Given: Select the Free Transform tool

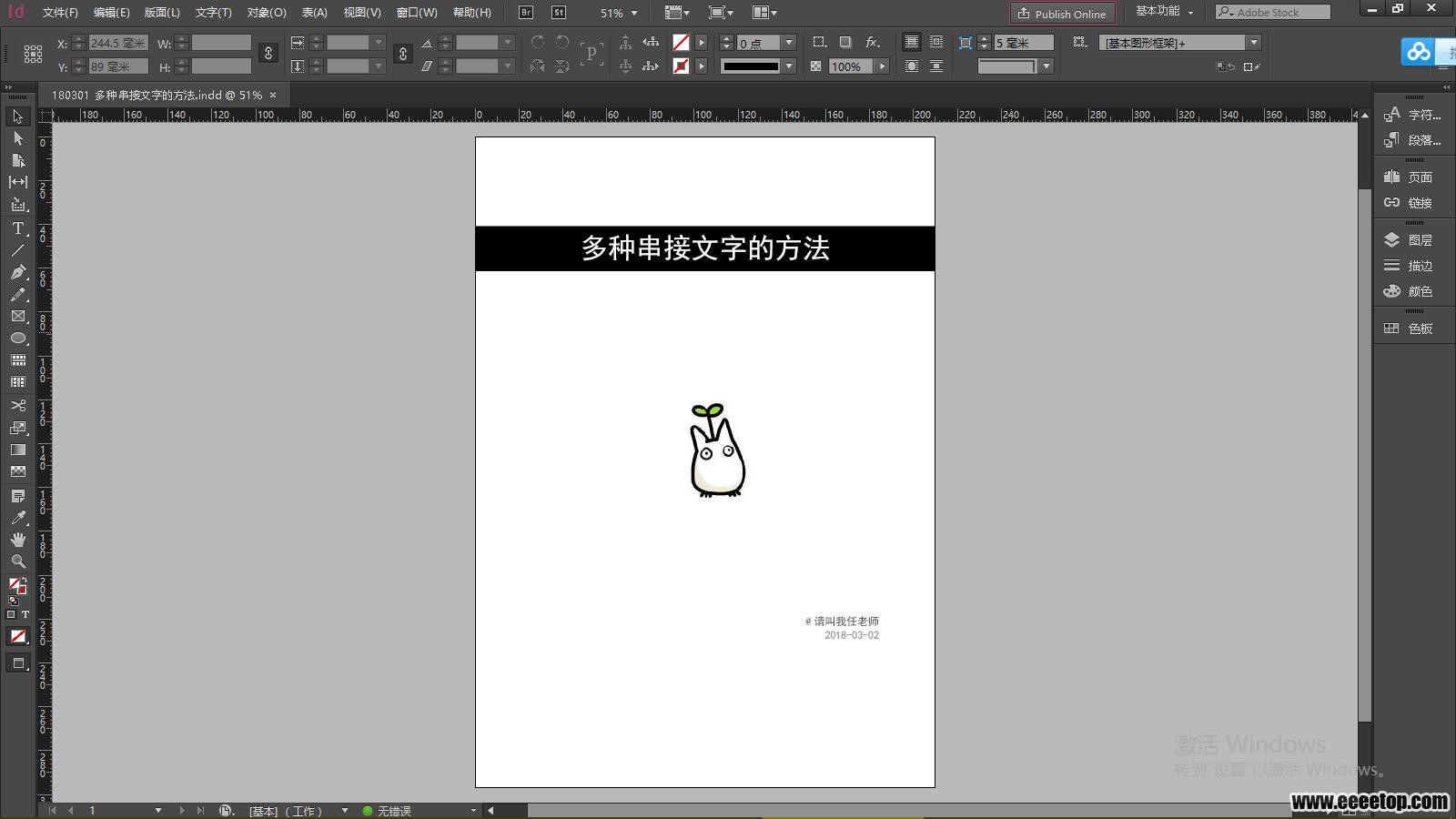Looking at the screenshot, I should tap(17, 428).
